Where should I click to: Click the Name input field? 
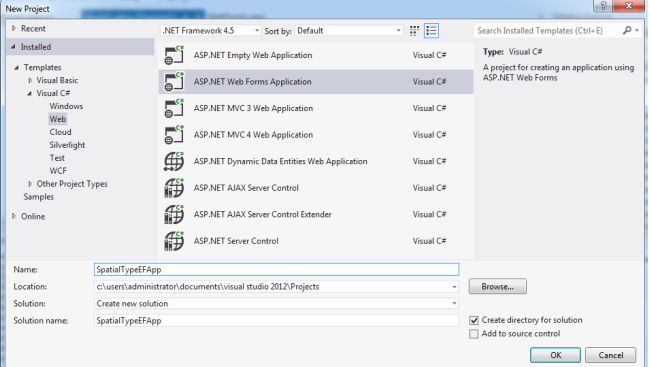[x=276, y=270]
